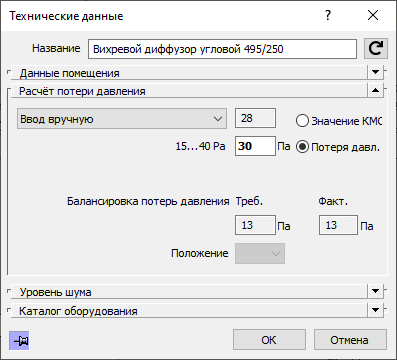
Task: Toggle the pin dialog icon
Action: [20, 341]
